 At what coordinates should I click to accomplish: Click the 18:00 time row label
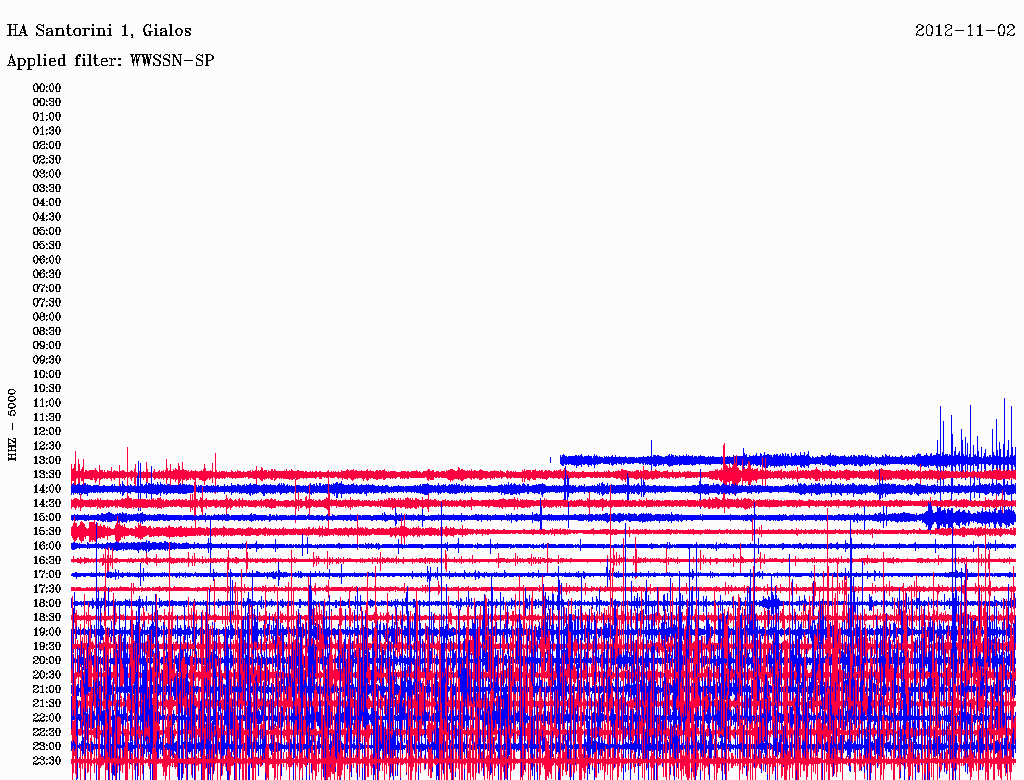[47, 603]
